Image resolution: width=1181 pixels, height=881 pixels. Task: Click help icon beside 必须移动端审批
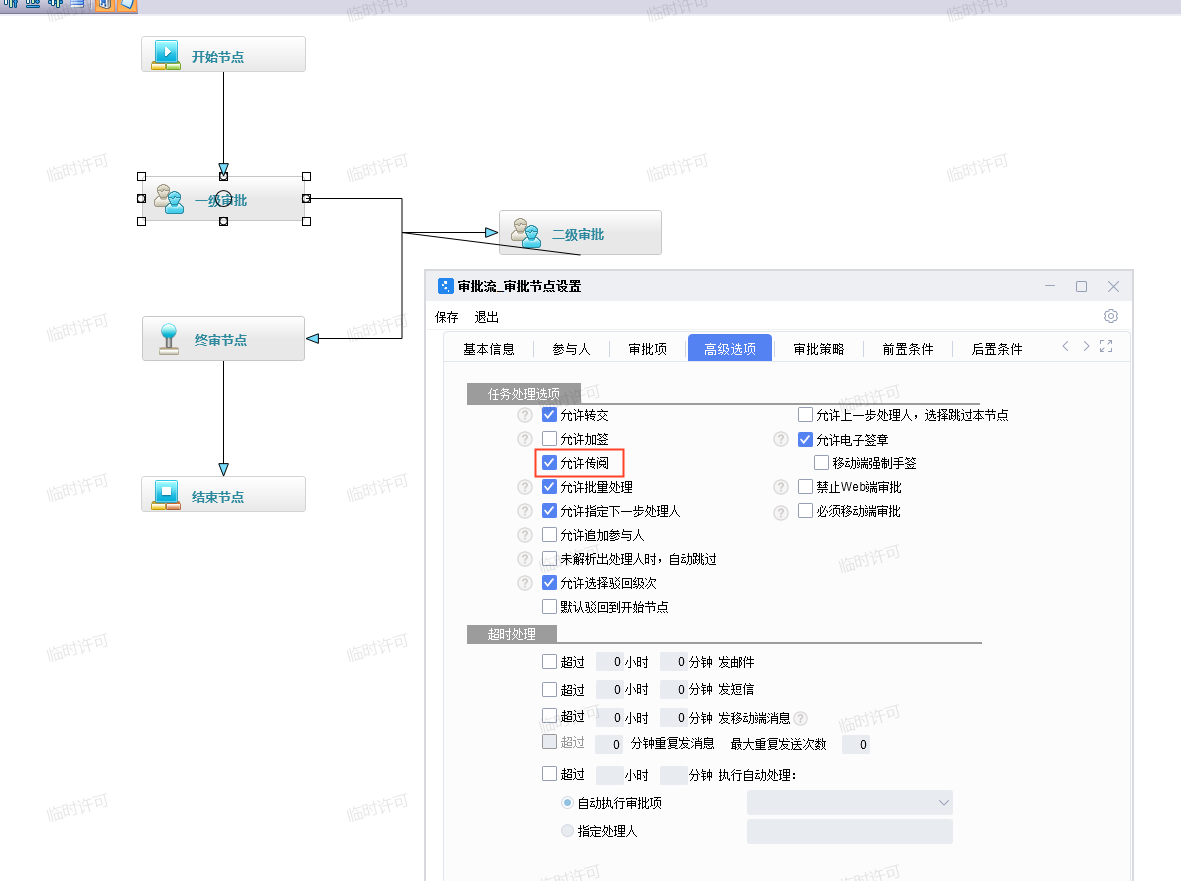[x=781, y=512]
